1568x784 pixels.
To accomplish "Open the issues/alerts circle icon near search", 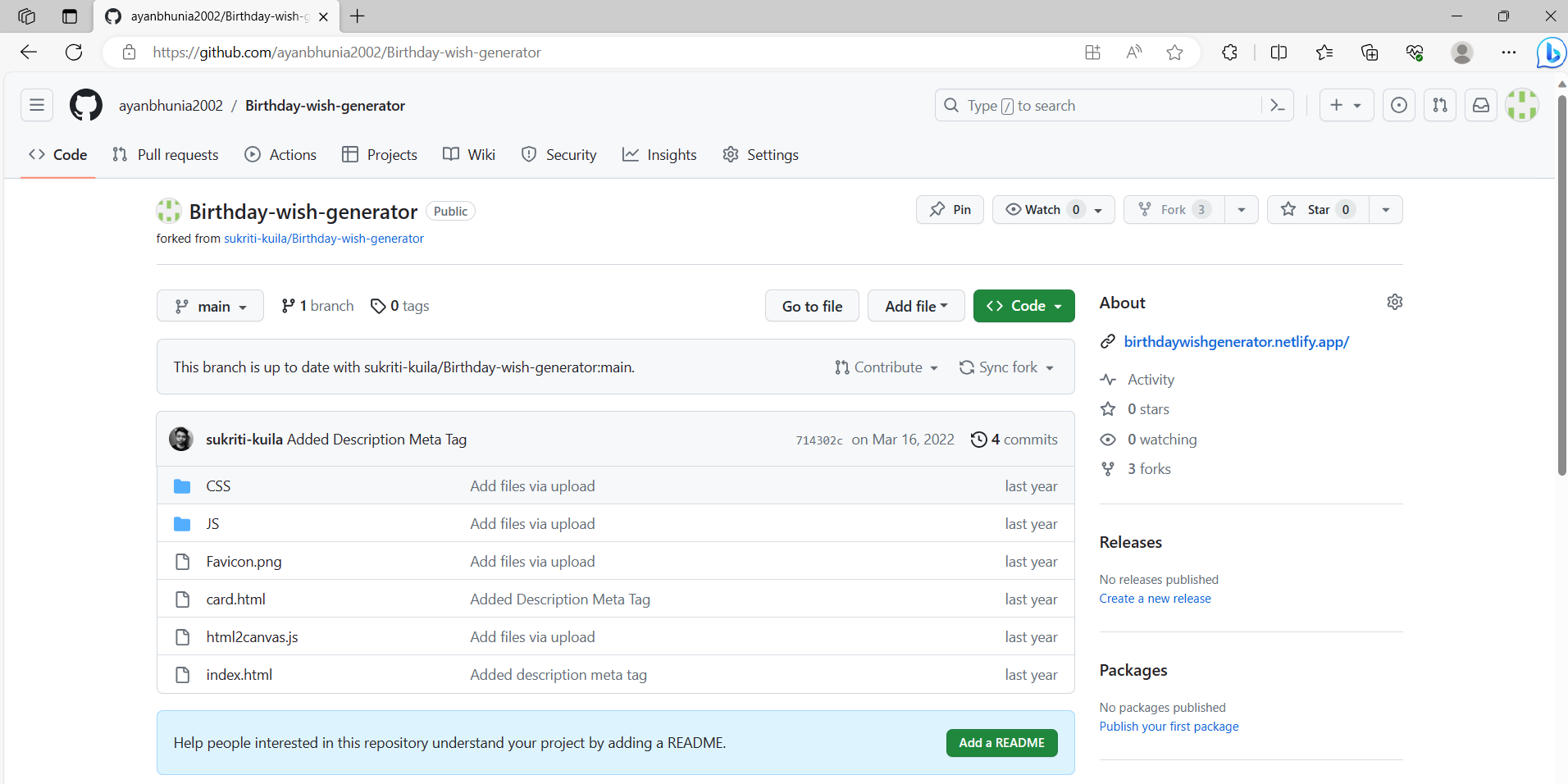I will [1398, 105].
